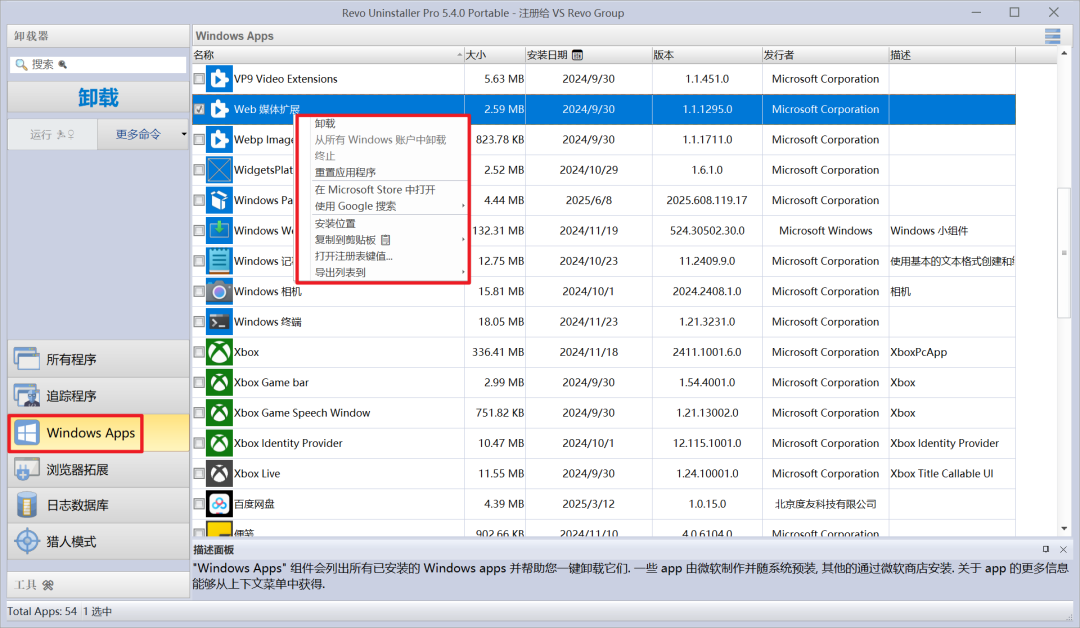Check the Xbox Game bar checkbox

coord(199,382)
